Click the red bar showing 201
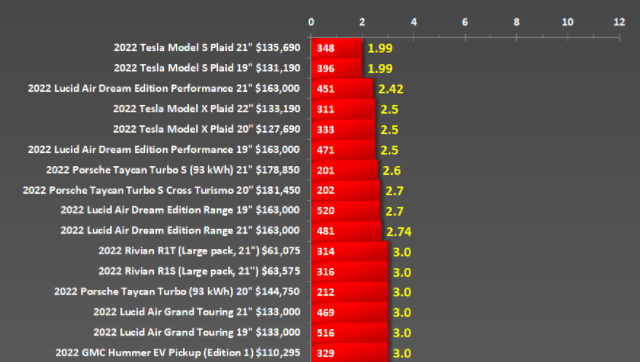Screen dimensions: 640x362 (x=344, y=170)
